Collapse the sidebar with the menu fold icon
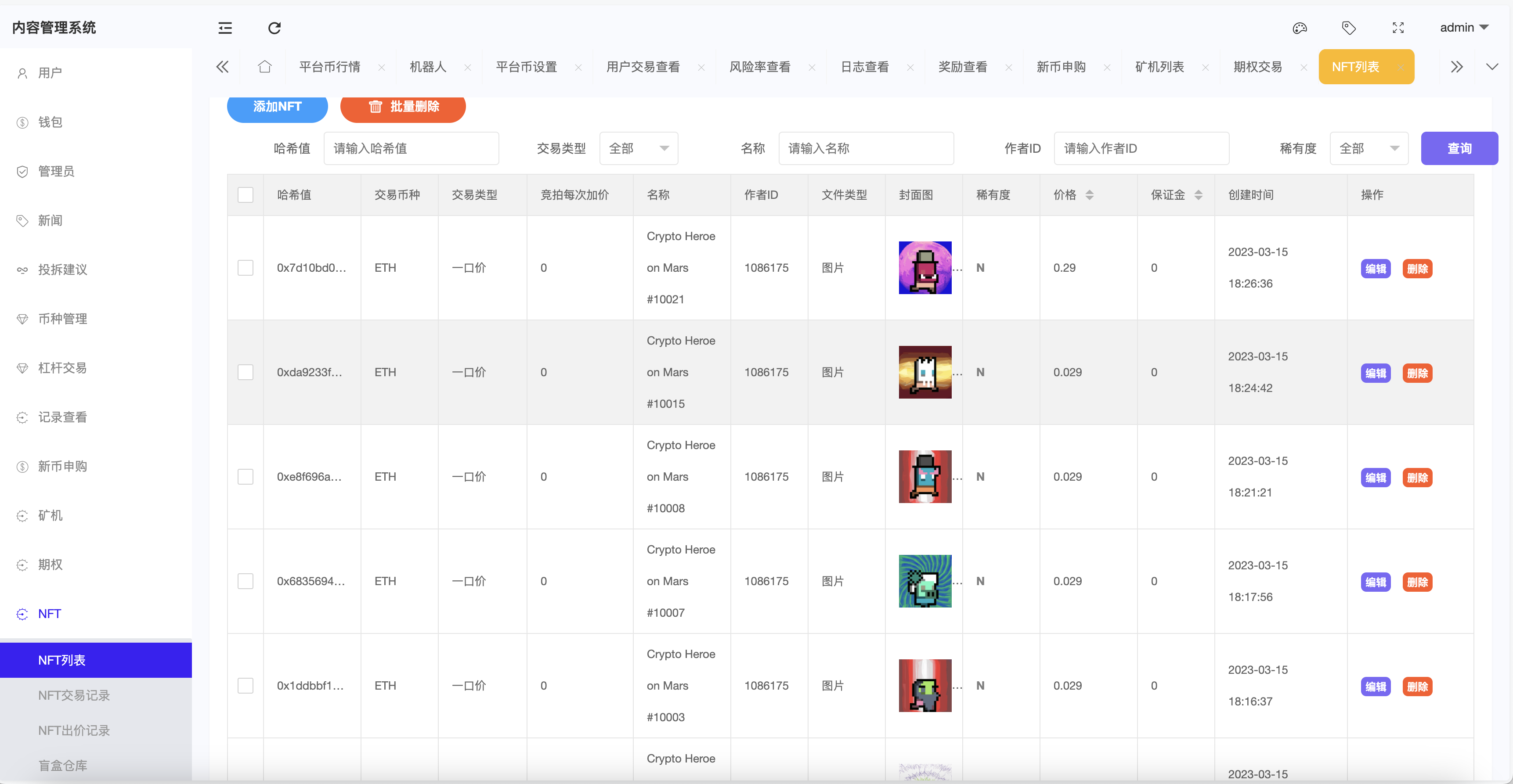 (x=224, y=28)
